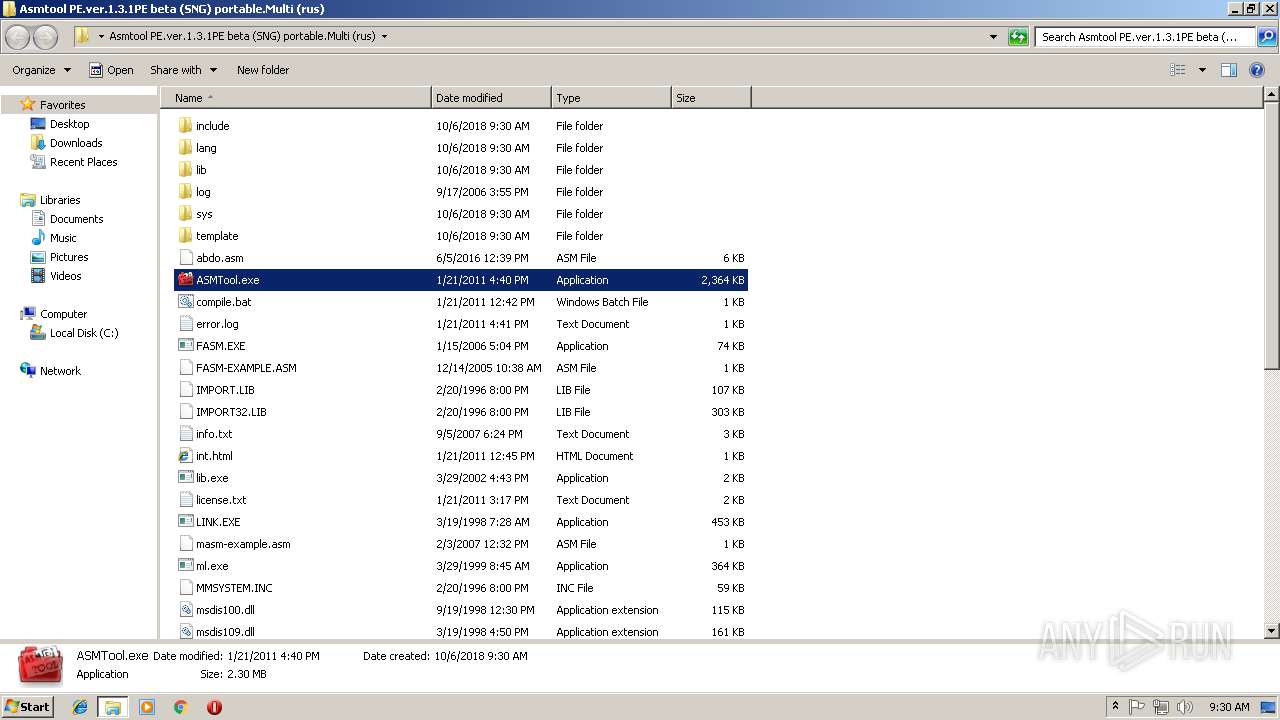Image resolution: width=1280 pixels, height=720 pixels.
Task: Open the Organize dropdown menu
Action: click(x=41, y=70)
